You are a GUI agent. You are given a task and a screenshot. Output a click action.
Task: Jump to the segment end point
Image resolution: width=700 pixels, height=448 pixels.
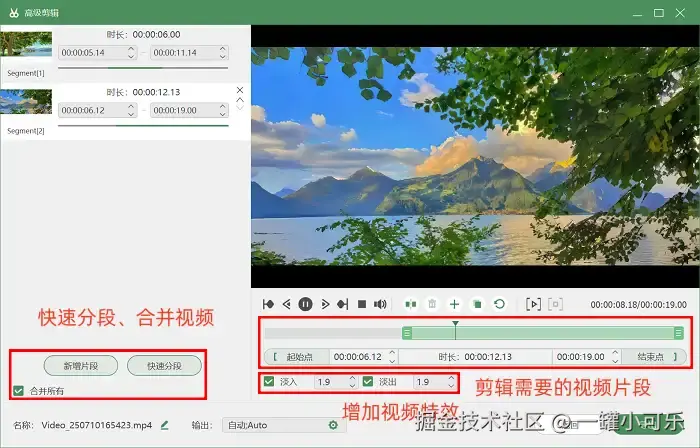click(343, 304)
